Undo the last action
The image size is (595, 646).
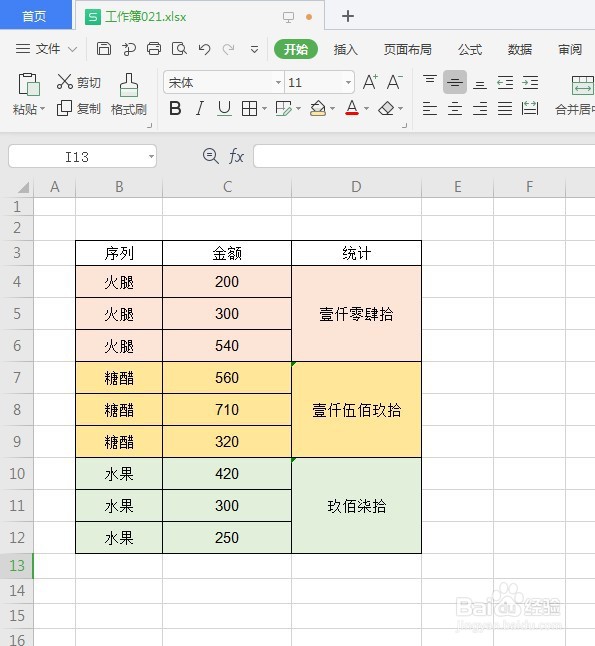coord(204,49)
